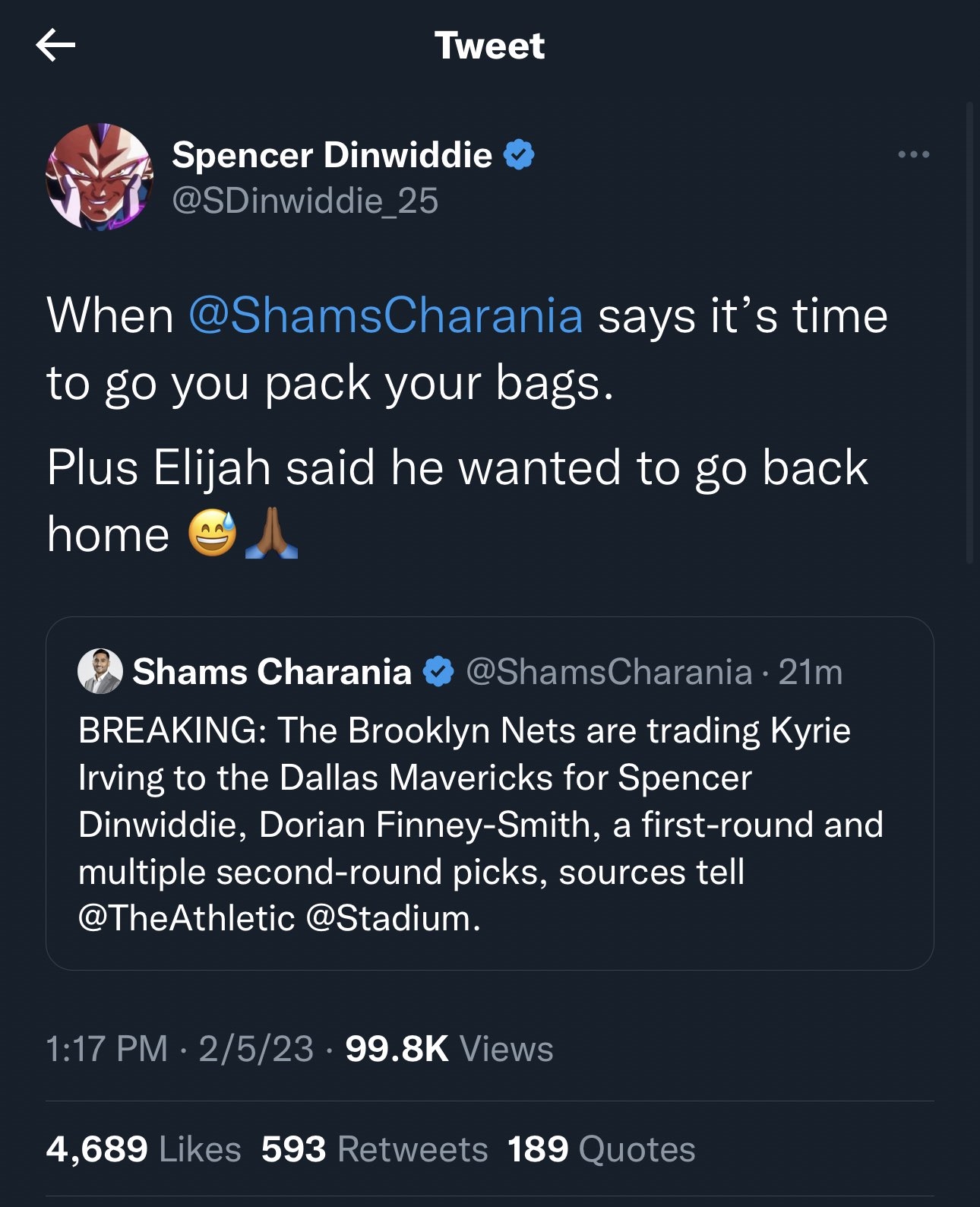Tap @ShamsCharania handle in quoted tweet
980x1207 pixels.
pyautogui.click(x=609, y=672)
